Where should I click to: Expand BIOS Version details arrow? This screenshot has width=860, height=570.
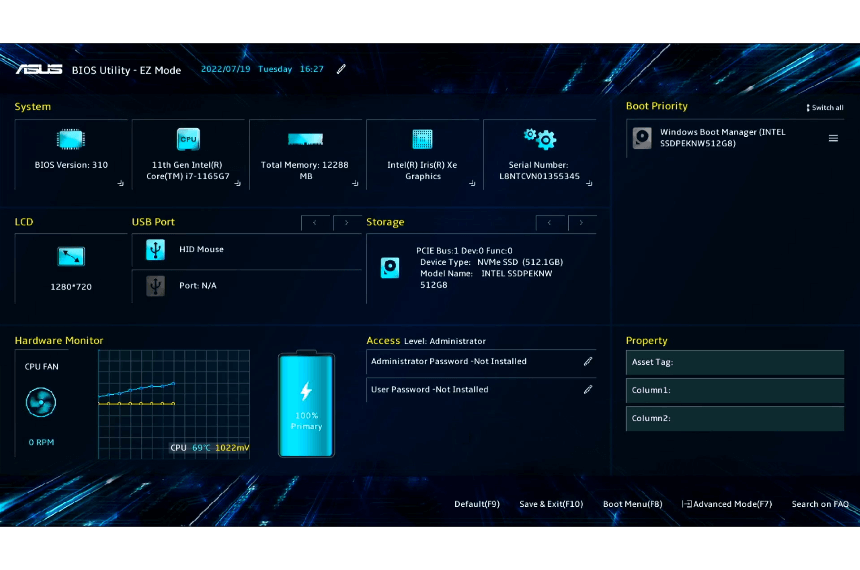tap(121, 183)
